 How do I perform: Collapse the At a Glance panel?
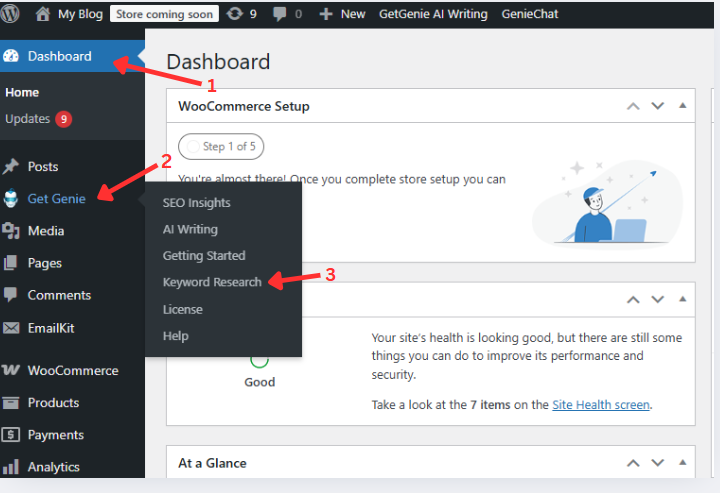(683, 463)
